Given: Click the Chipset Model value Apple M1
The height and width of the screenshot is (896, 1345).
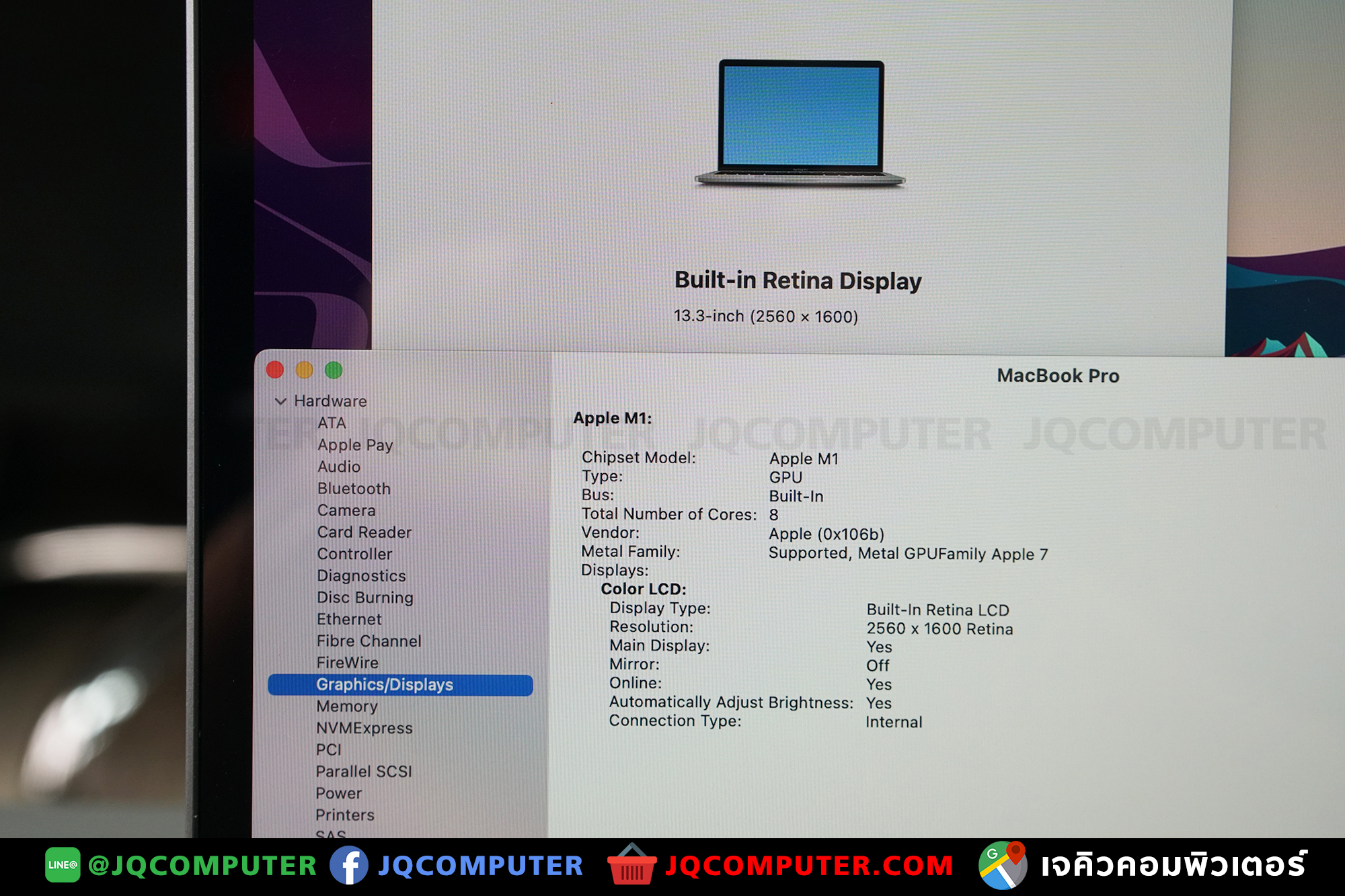Looking at the screenshot, I should pos(804,459).
